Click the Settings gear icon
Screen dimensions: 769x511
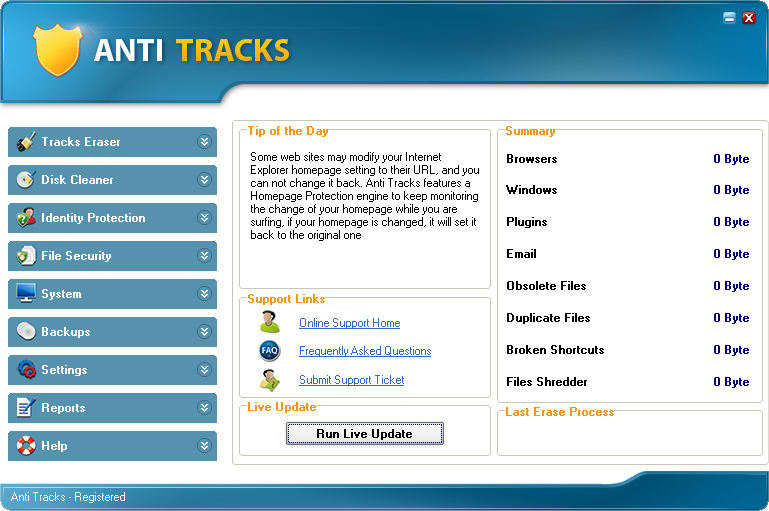pyautogui.click(x=26, y=369)
